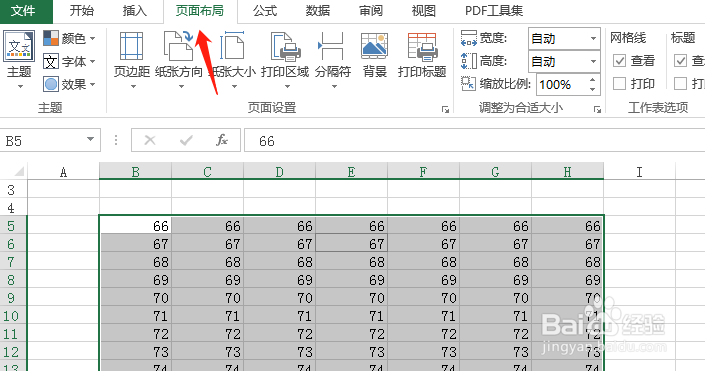Click the 纸张方向 orientation icon
The image size is (705, 371).
coord(178,46)
